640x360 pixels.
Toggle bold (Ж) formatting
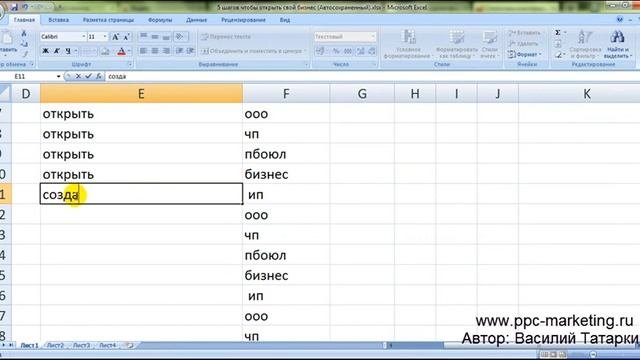[46, 51]
